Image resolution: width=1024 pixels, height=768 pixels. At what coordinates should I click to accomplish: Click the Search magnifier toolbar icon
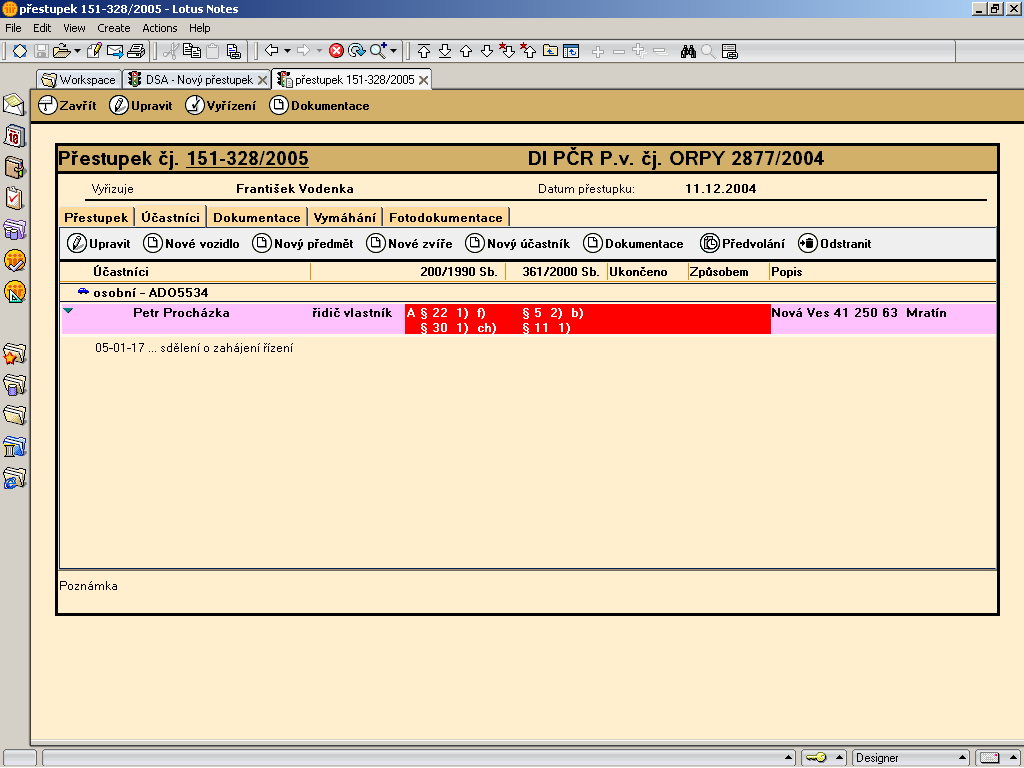pyautogui.click(x=378, y=51)
